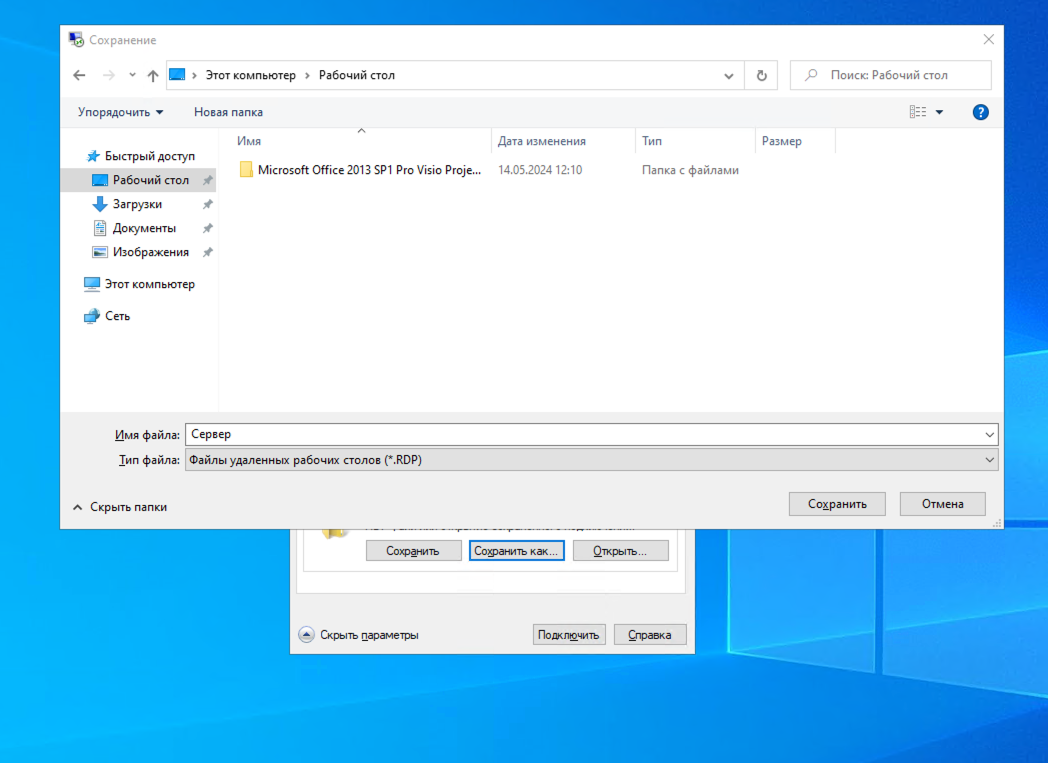Open the Упорядочить dropdown menu
Screen dimensions: 1048x763
pos(120,112)
